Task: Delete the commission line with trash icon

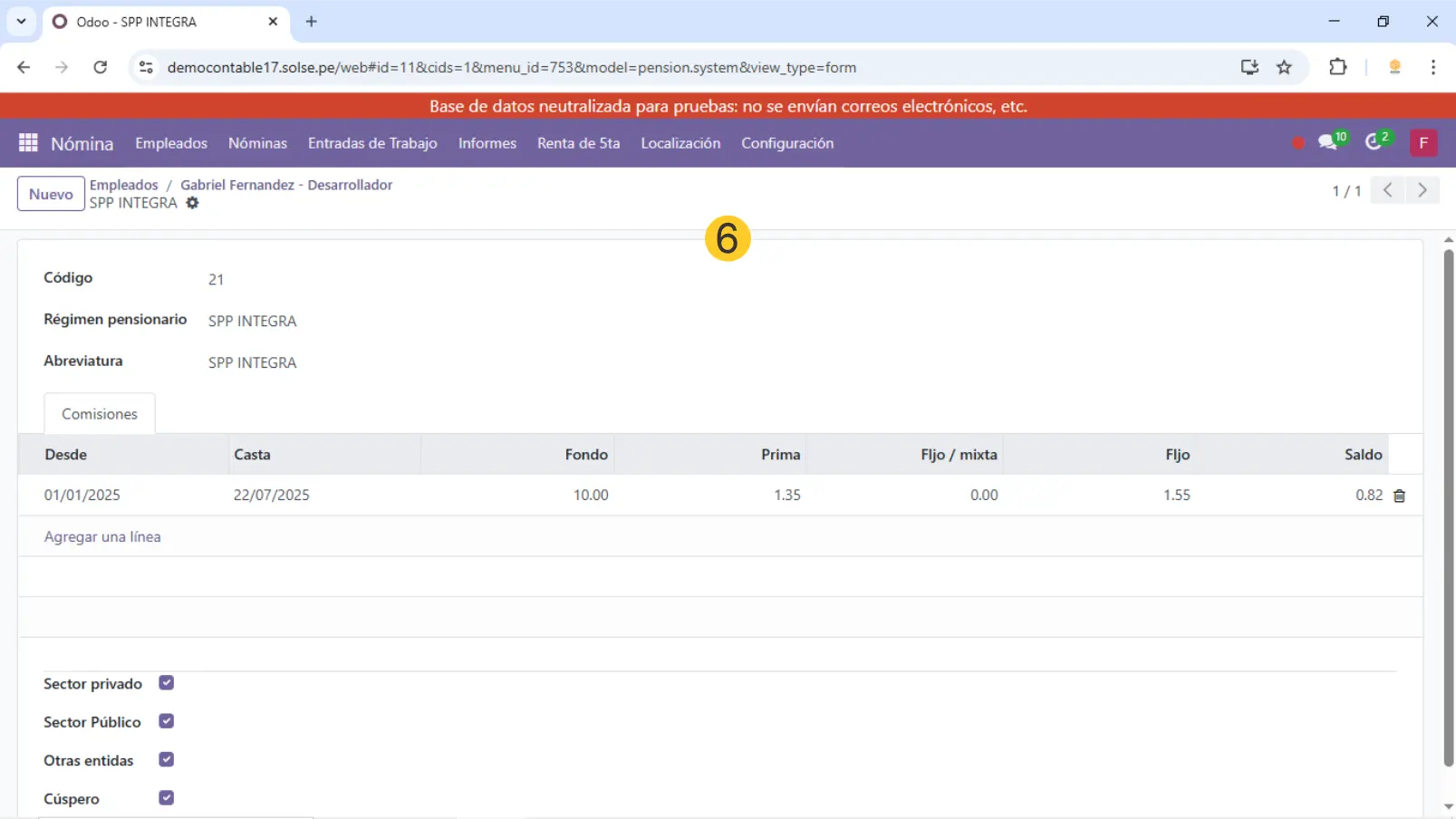Action: pyautogui.click(x=1399, y=496)
